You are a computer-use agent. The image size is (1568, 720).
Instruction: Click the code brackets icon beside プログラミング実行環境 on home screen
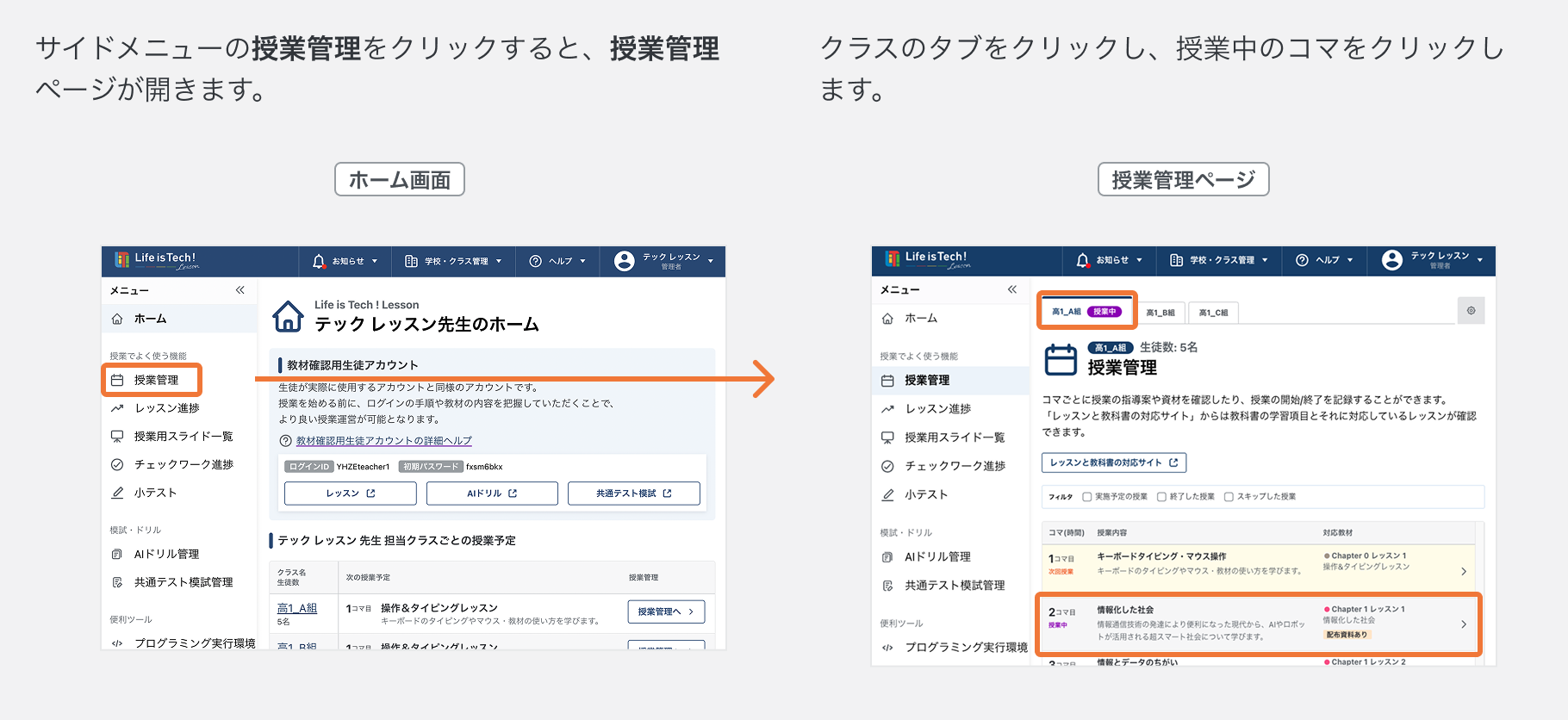117,643
